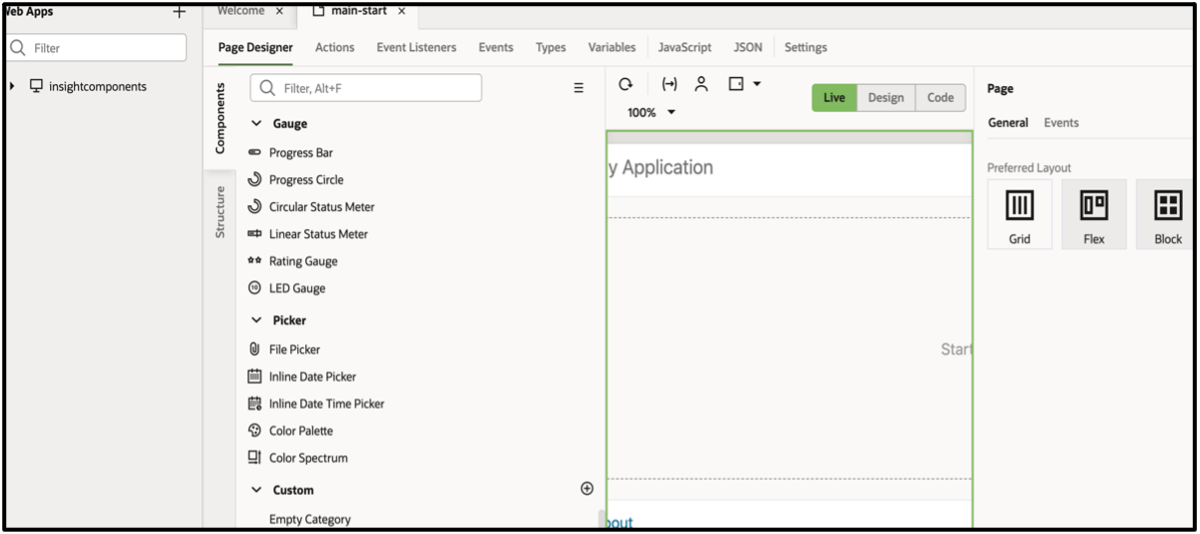Open the Event Listeners tab
1200x534 pixels.
click(x=416, y=47)
